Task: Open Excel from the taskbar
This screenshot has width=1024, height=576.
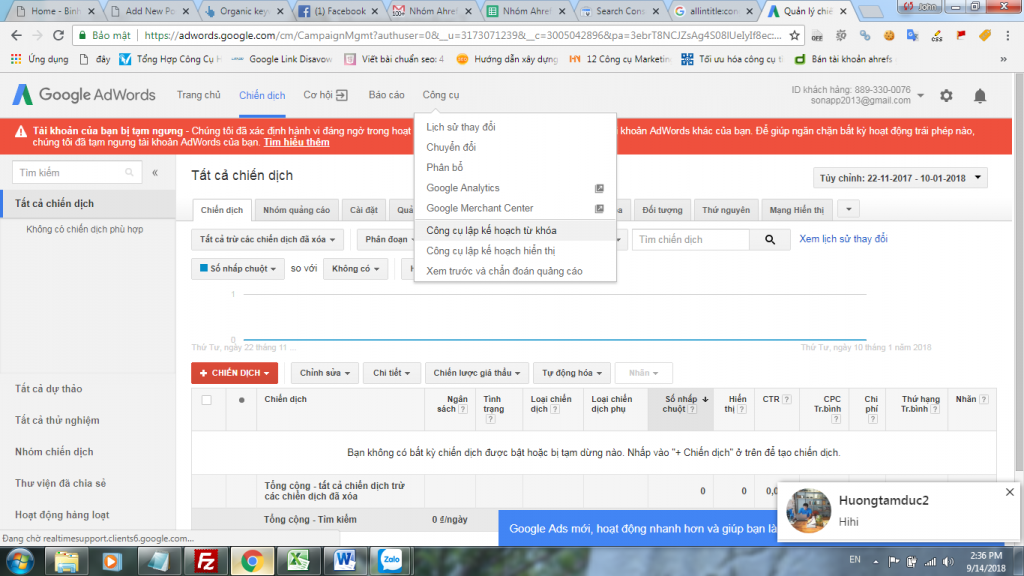Action: [298, 561]
